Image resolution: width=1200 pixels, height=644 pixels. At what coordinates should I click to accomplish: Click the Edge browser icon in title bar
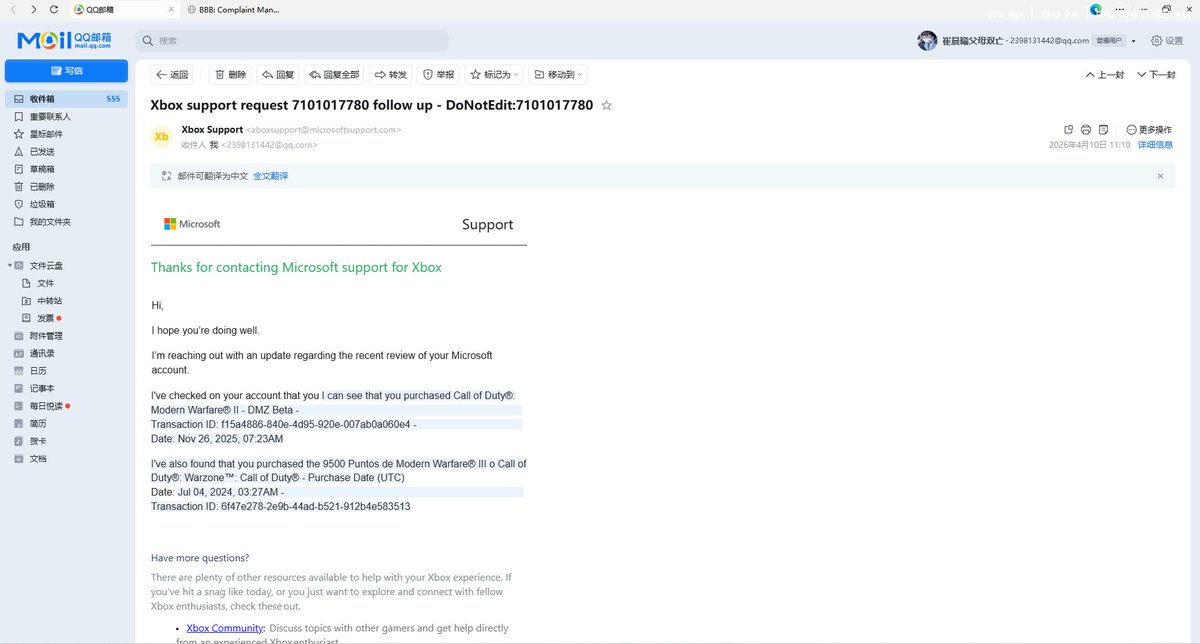click(1095, 10)
